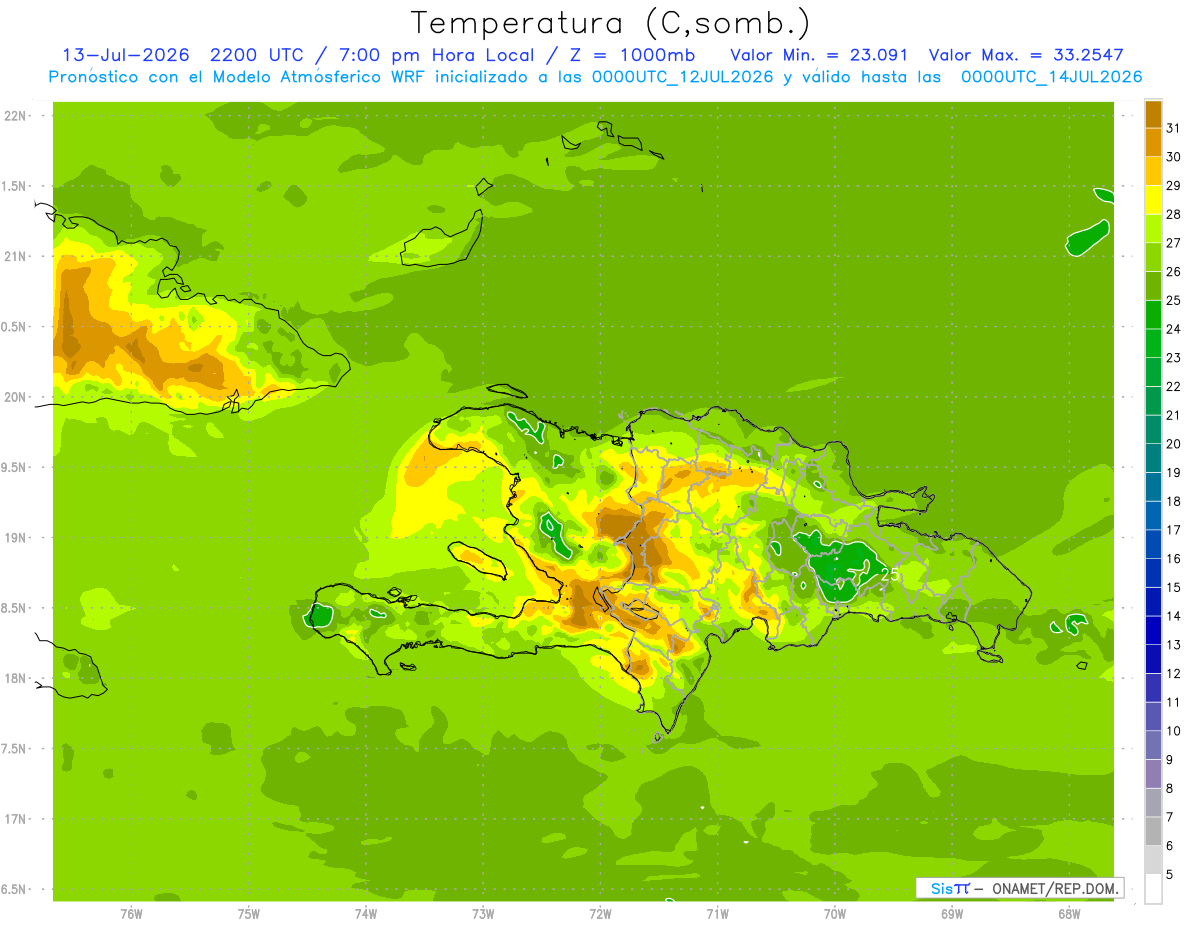Screen dimensions: 1200x927
Task: Click the colorbar label "26"
Action: pyautogui.click(x=1173, y=271)
